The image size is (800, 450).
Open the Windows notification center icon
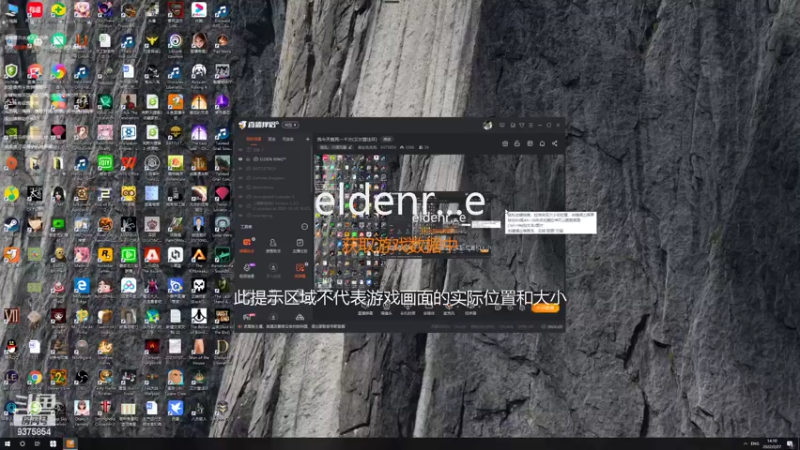(x=790, y=444)
